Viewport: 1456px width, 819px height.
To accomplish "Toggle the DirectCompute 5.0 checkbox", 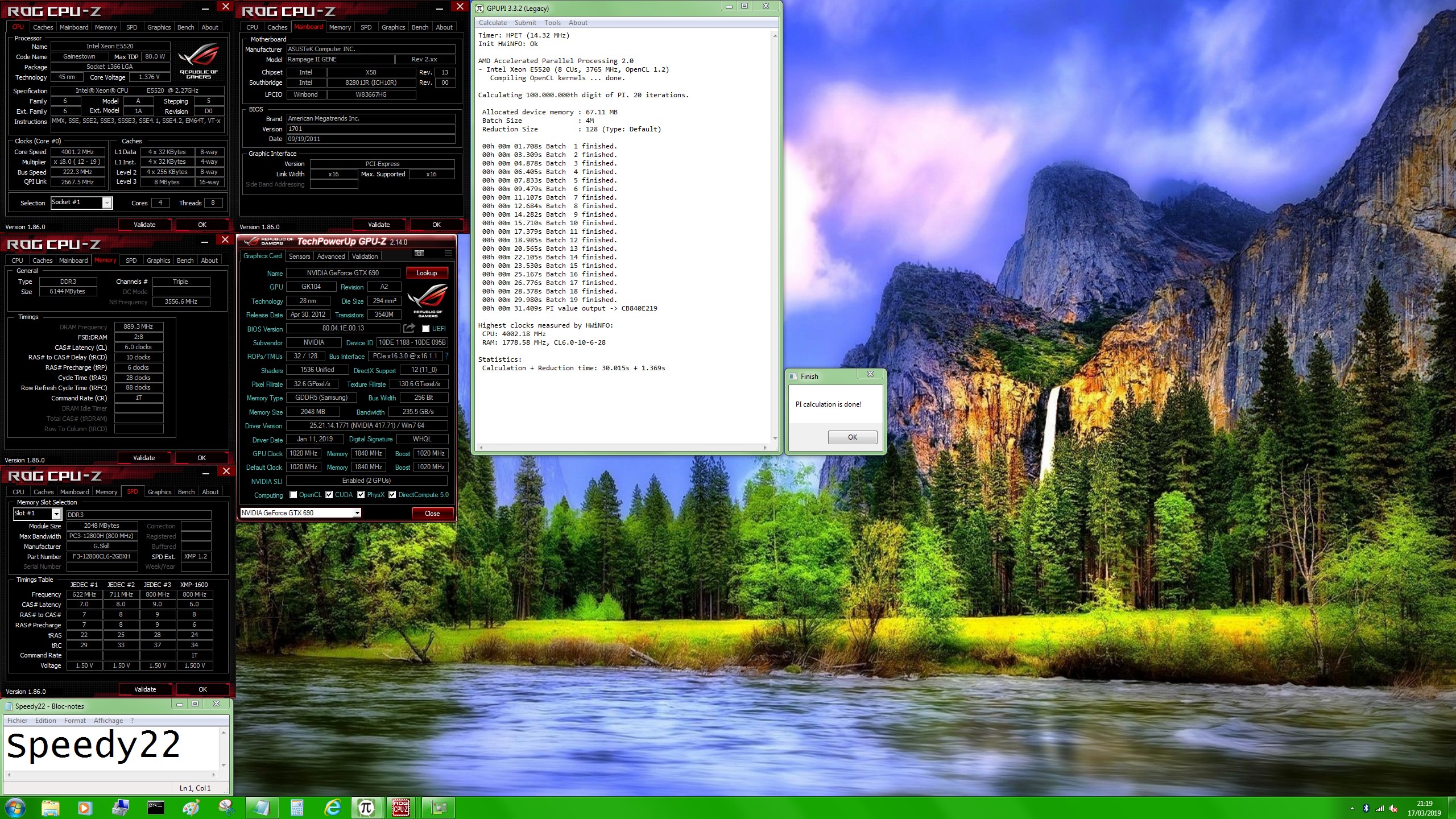I will click(x=392, y=495).
